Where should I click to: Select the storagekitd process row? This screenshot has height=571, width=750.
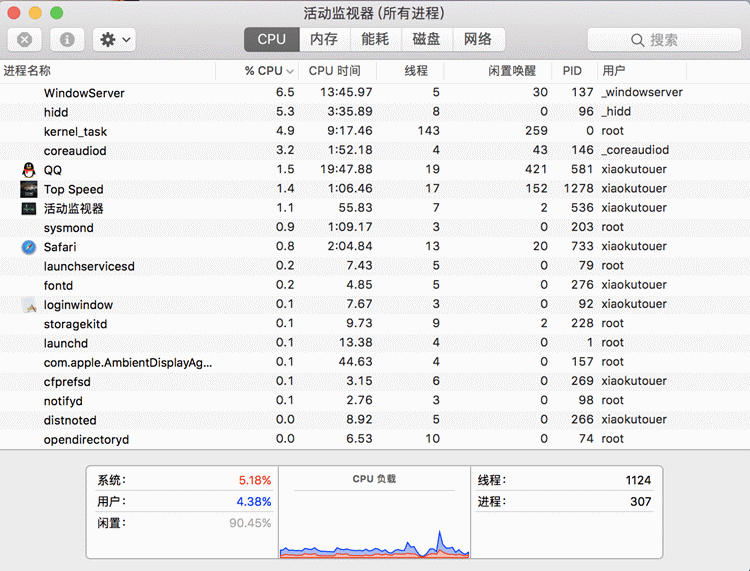click(375, 324)
